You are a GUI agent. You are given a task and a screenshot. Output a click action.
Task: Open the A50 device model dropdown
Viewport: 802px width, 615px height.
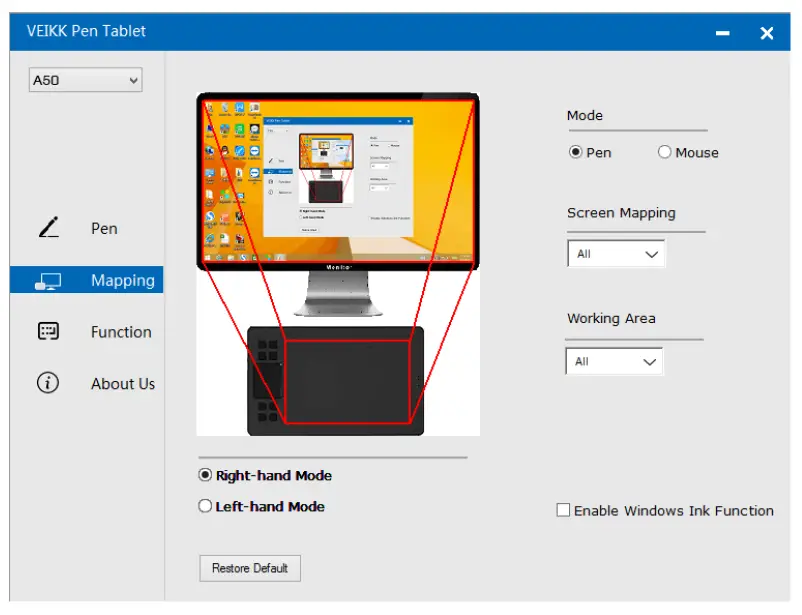coord(85,80)
